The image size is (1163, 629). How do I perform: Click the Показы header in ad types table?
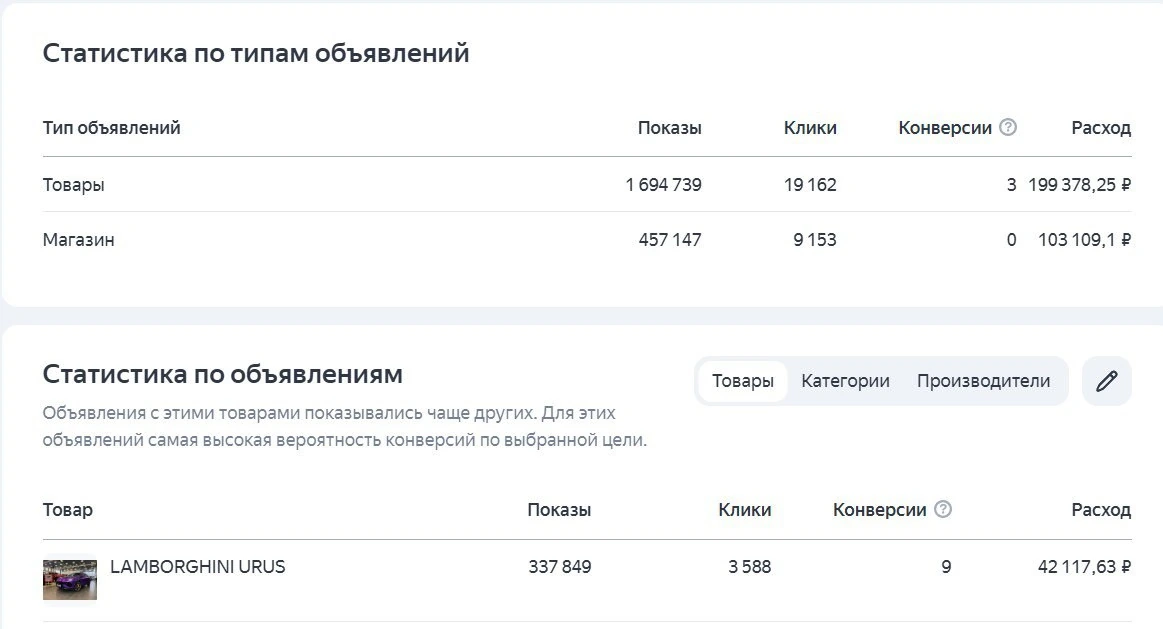[669, 128]
